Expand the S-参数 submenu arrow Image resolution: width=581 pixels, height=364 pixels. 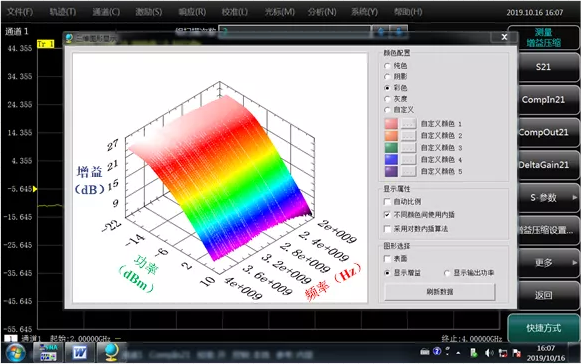coord(574,198)
